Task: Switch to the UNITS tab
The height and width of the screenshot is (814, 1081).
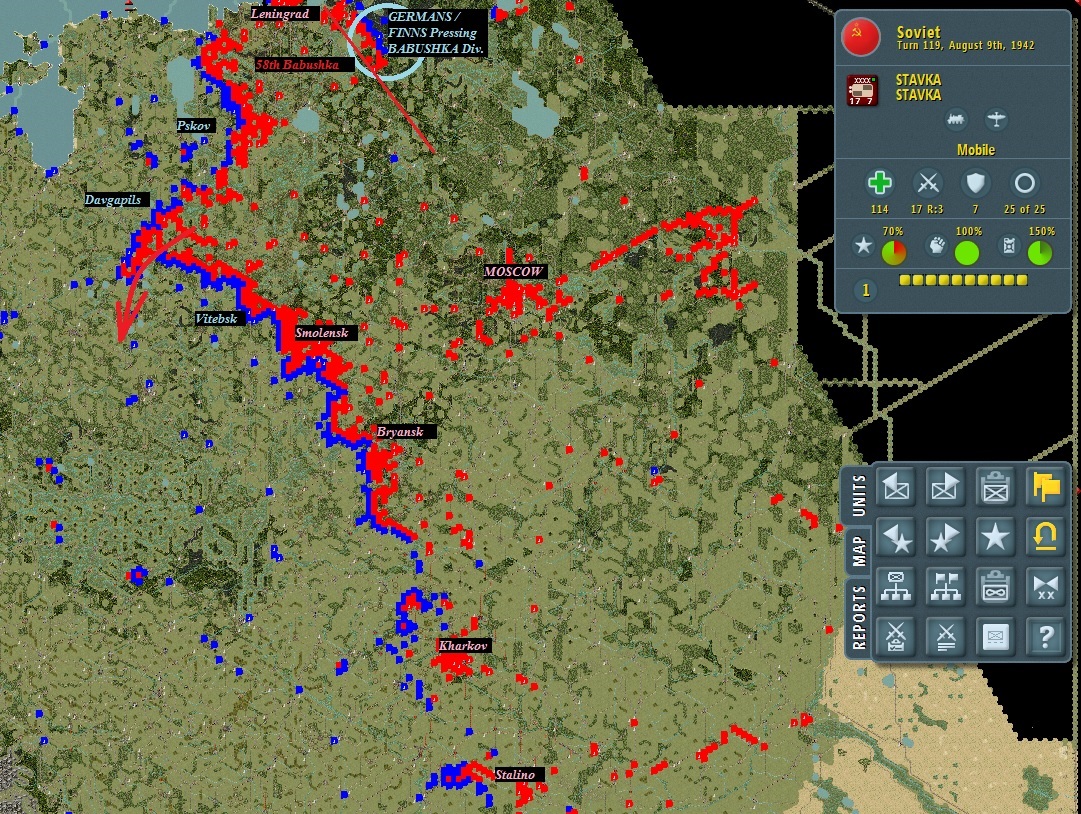Action: coord(859,496)
